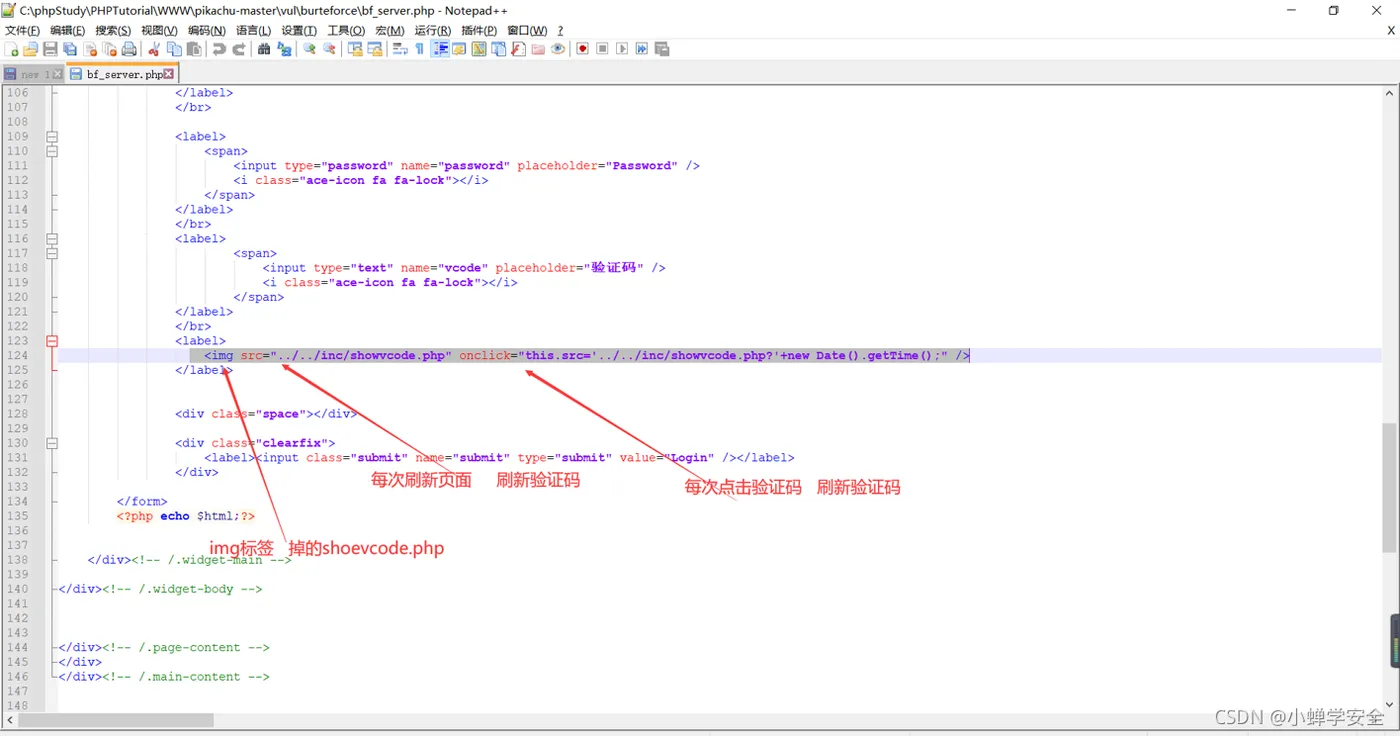Open the 搜索(S) menu
The height and width of the screenshot is (736, 1400).
tap(113, 30)
